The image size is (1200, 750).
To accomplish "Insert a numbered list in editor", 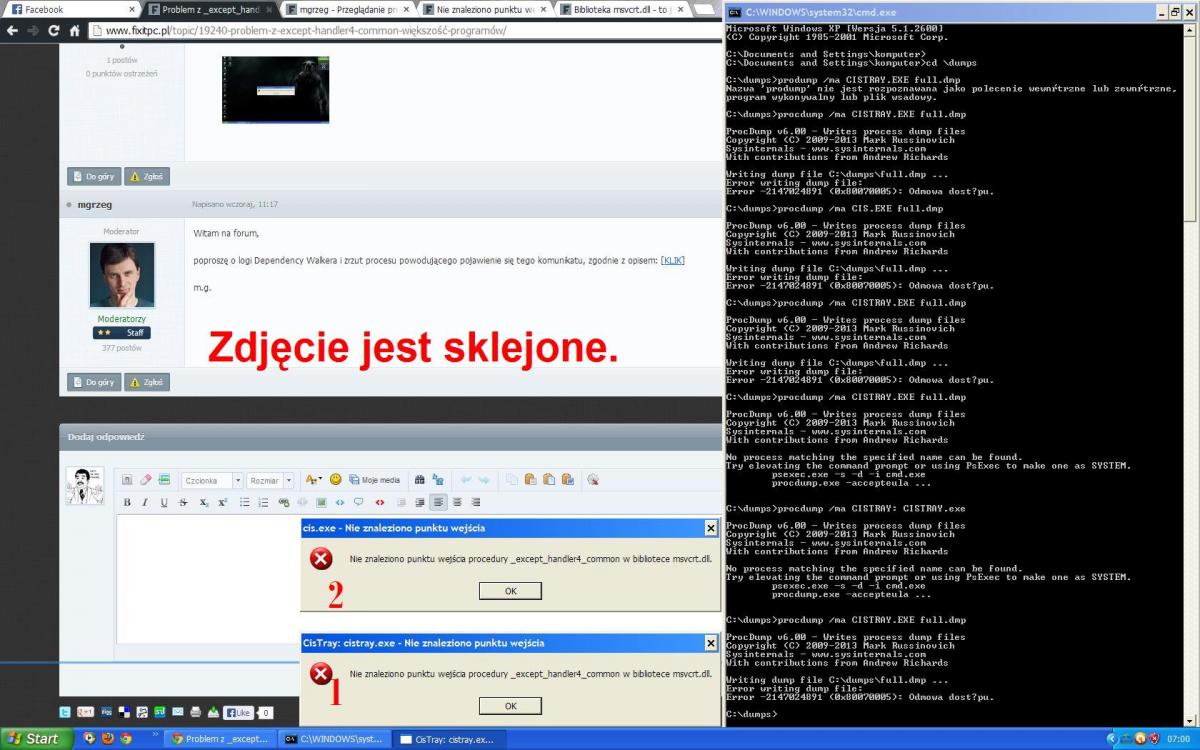I will pos(264,502).
